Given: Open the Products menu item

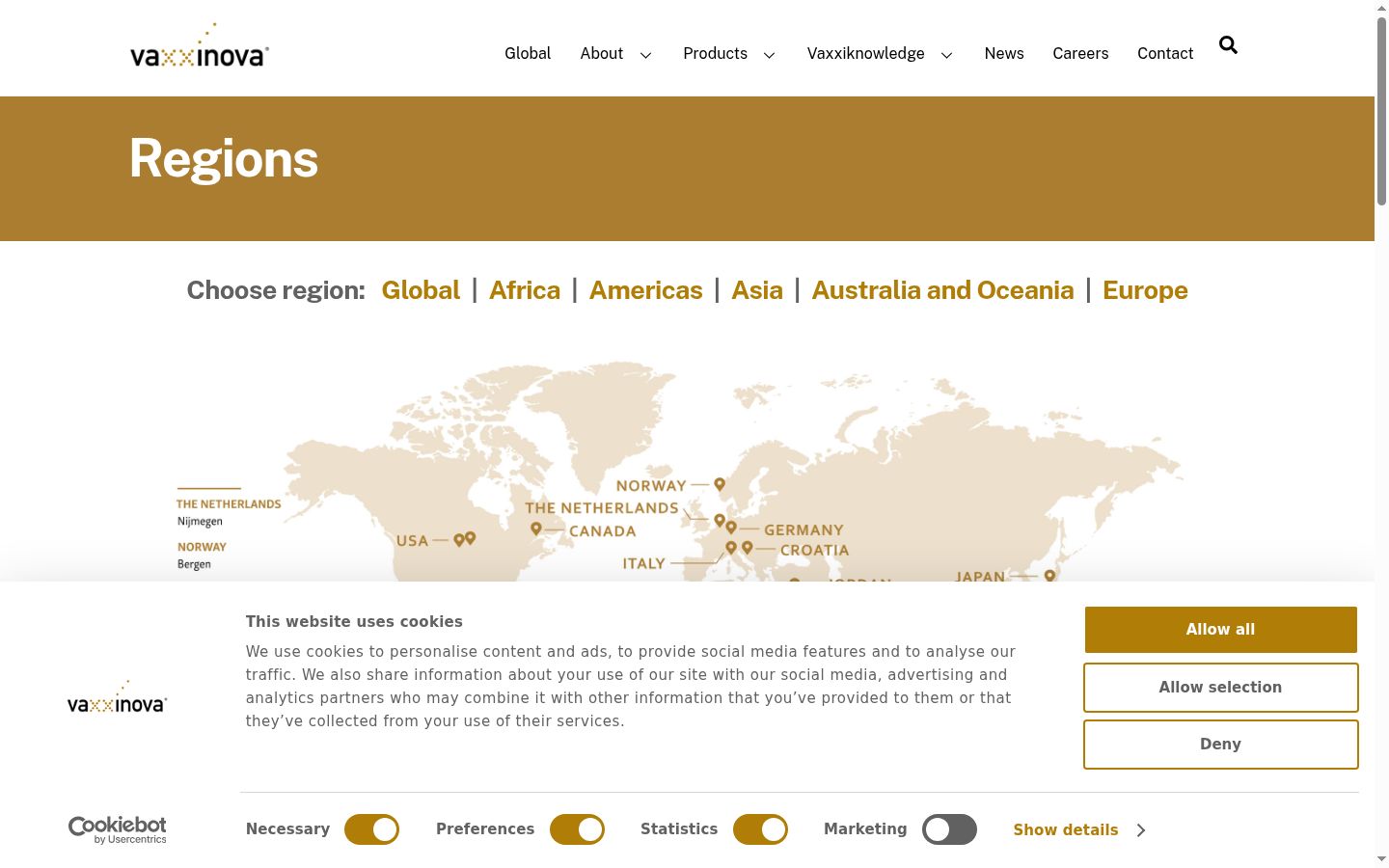Looking at the screenshot, I should pyautogui.click(x=716, y=53).
